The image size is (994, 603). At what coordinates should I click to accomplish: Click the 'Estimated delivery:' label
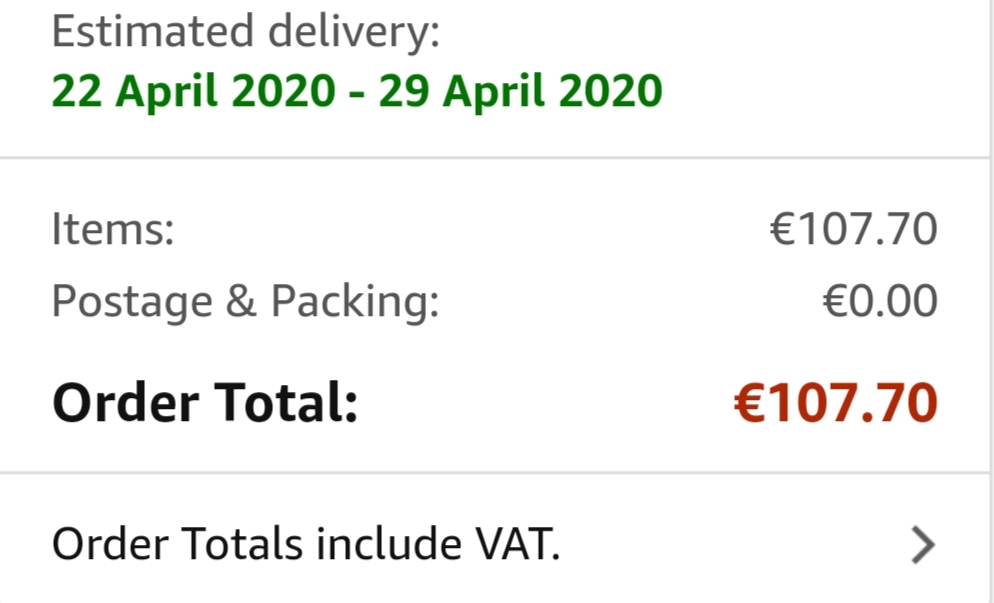tap(245, 33)
